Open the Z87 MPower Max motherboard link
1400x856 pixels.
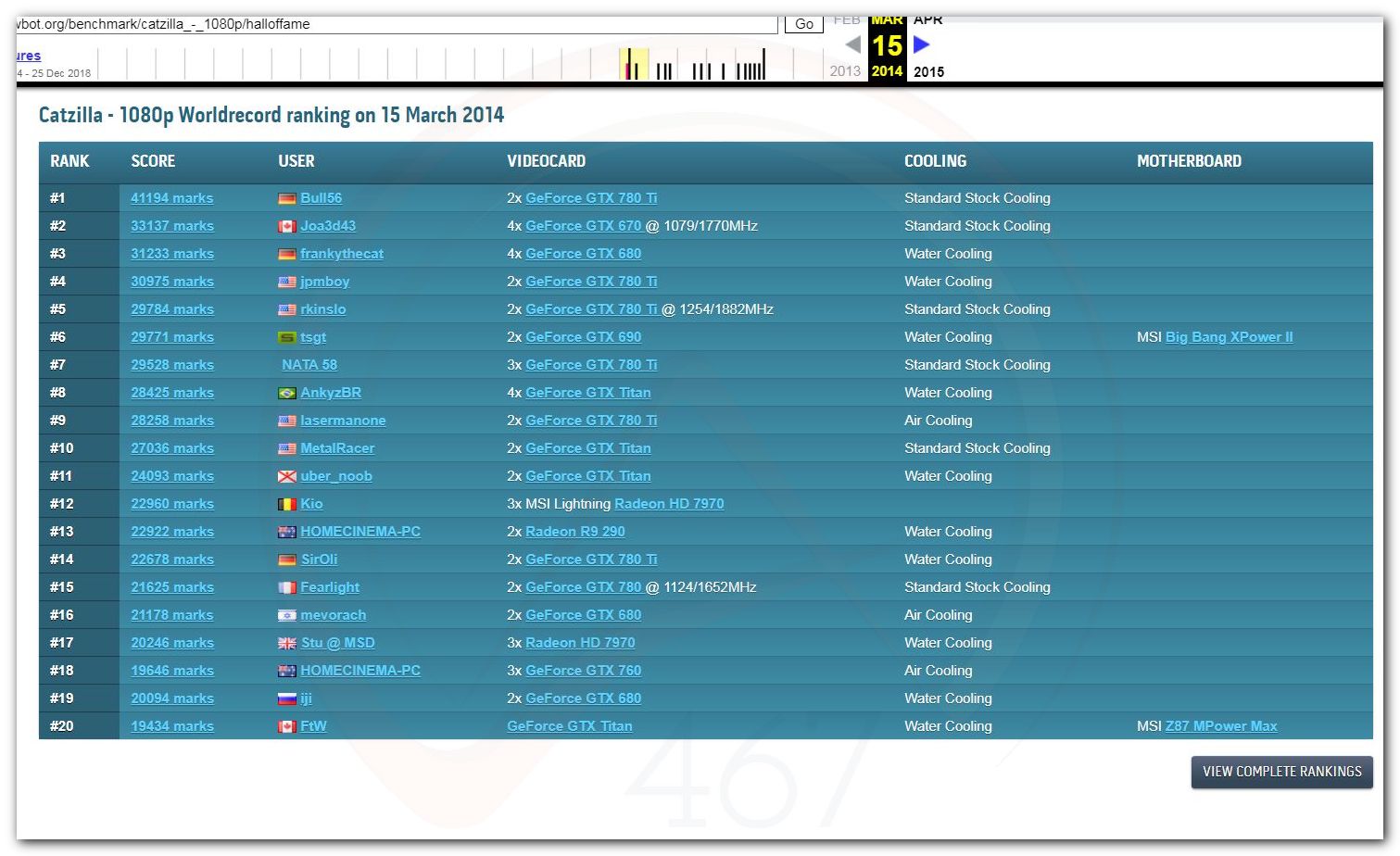click(1221, 726)
